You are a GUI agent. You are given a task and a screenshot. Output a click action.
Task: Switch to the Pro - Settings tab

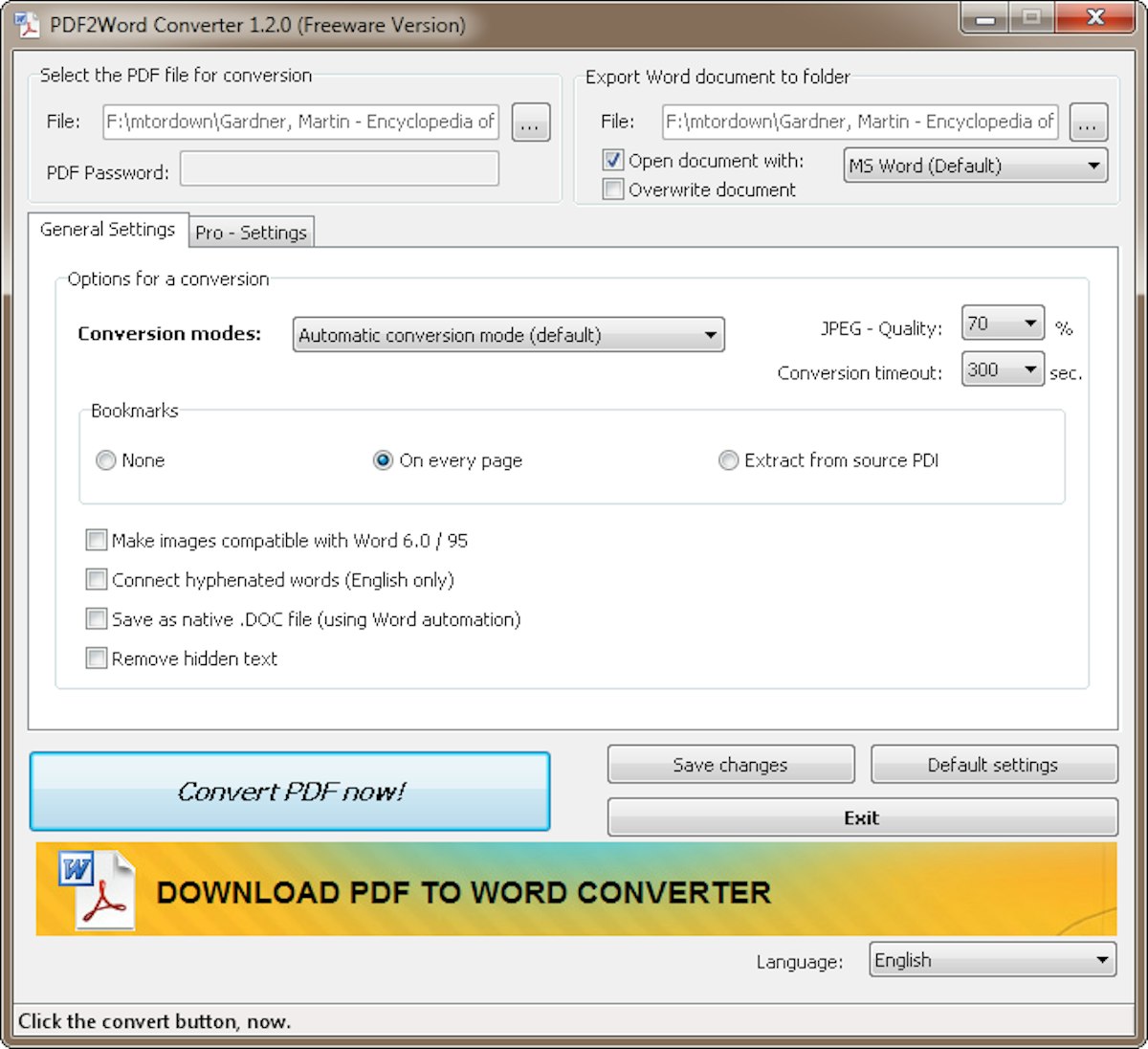251,232
